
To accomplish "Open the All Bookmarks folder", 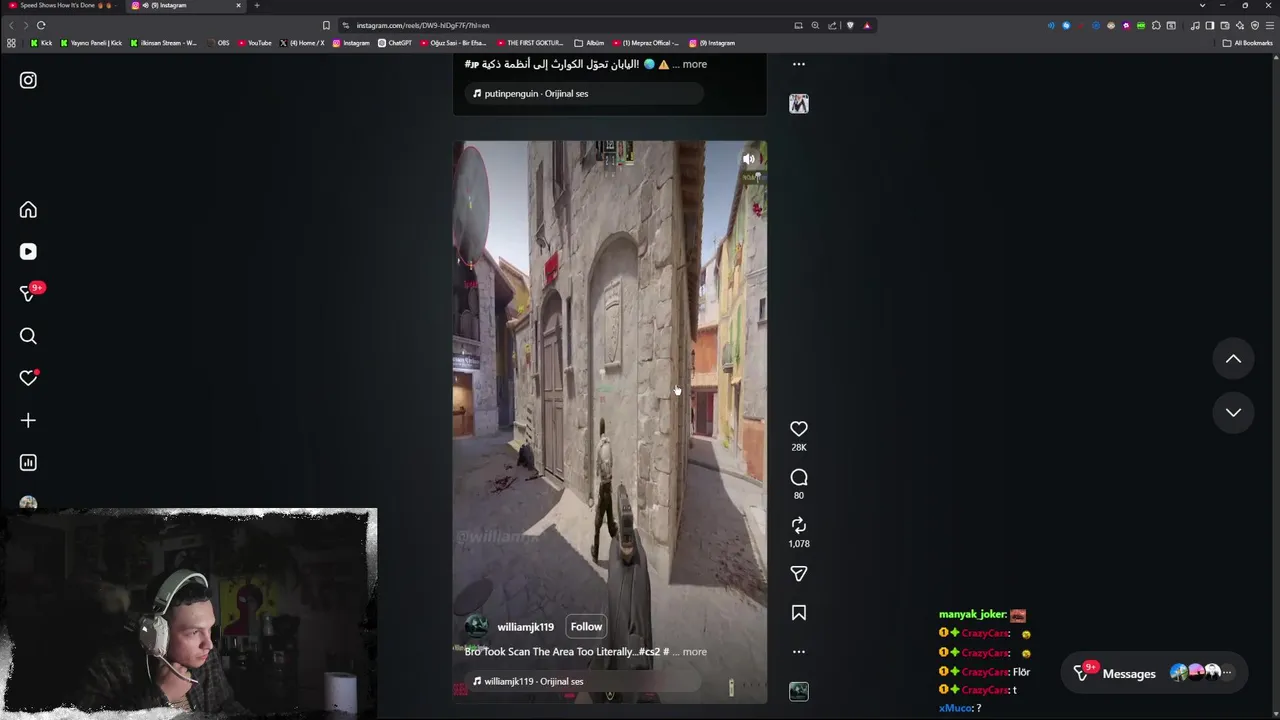I will tap(1247, 43).
